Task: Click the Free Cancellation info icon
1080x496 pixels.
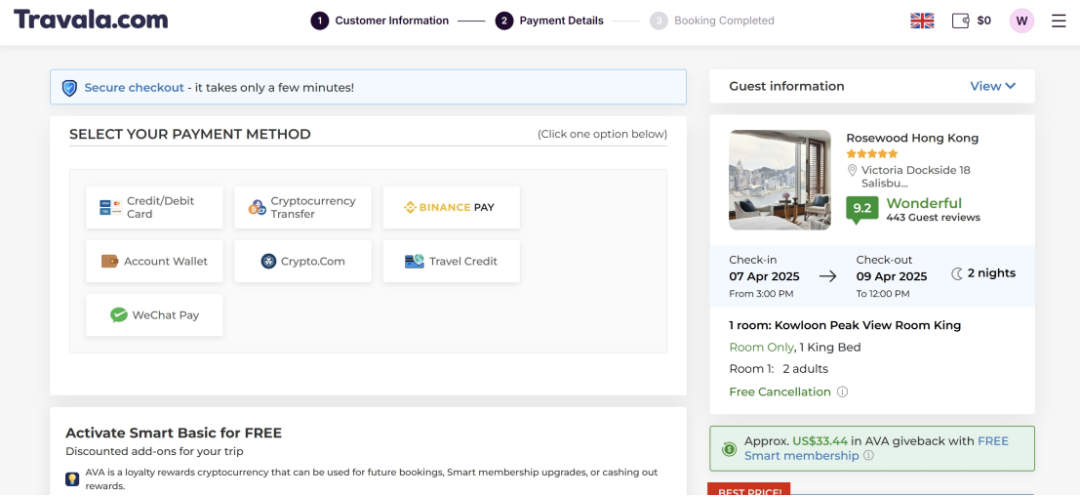Action: pos(842,392)
